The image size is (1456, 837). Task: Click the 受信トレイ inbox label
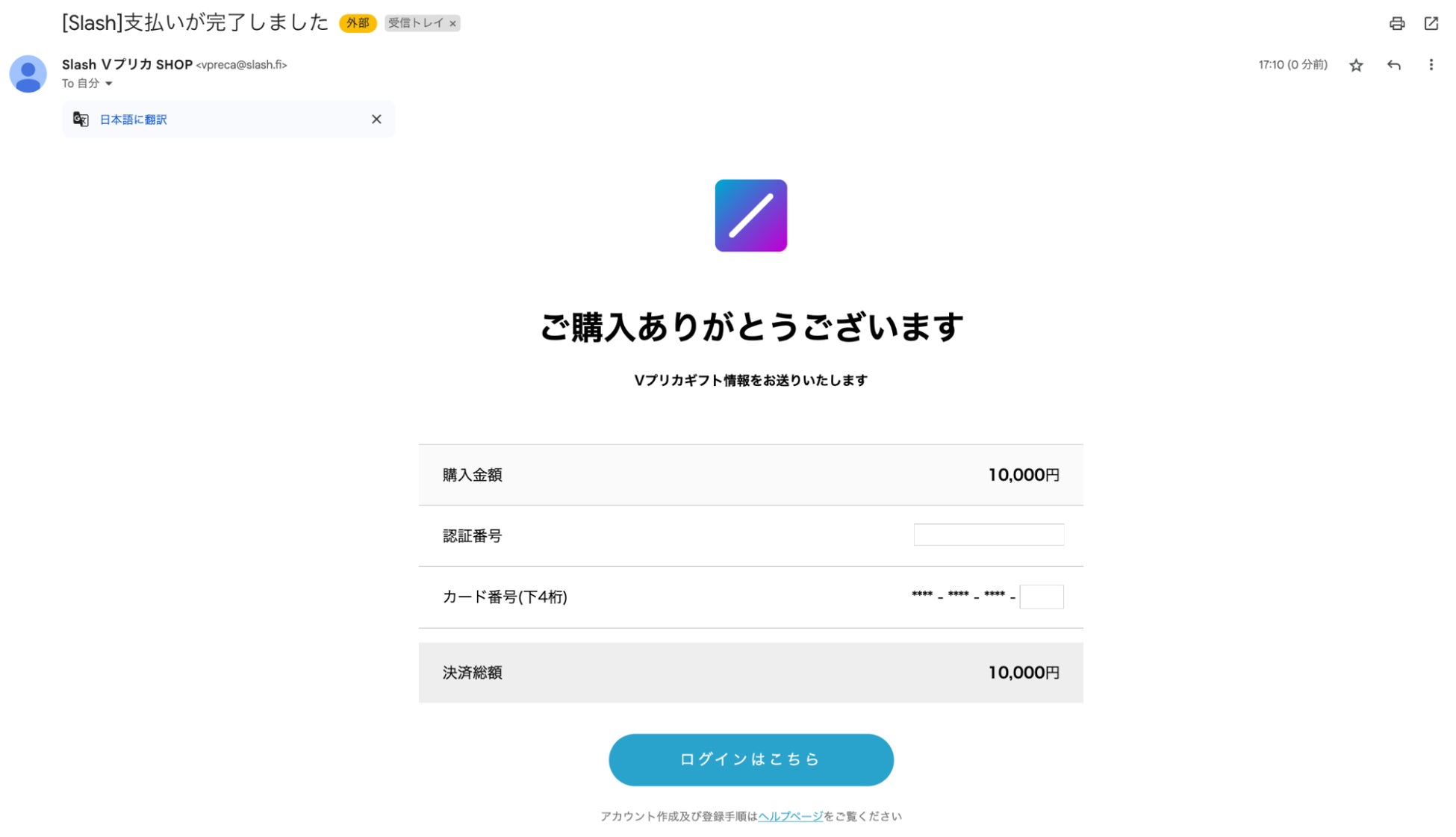coord(415,23)
